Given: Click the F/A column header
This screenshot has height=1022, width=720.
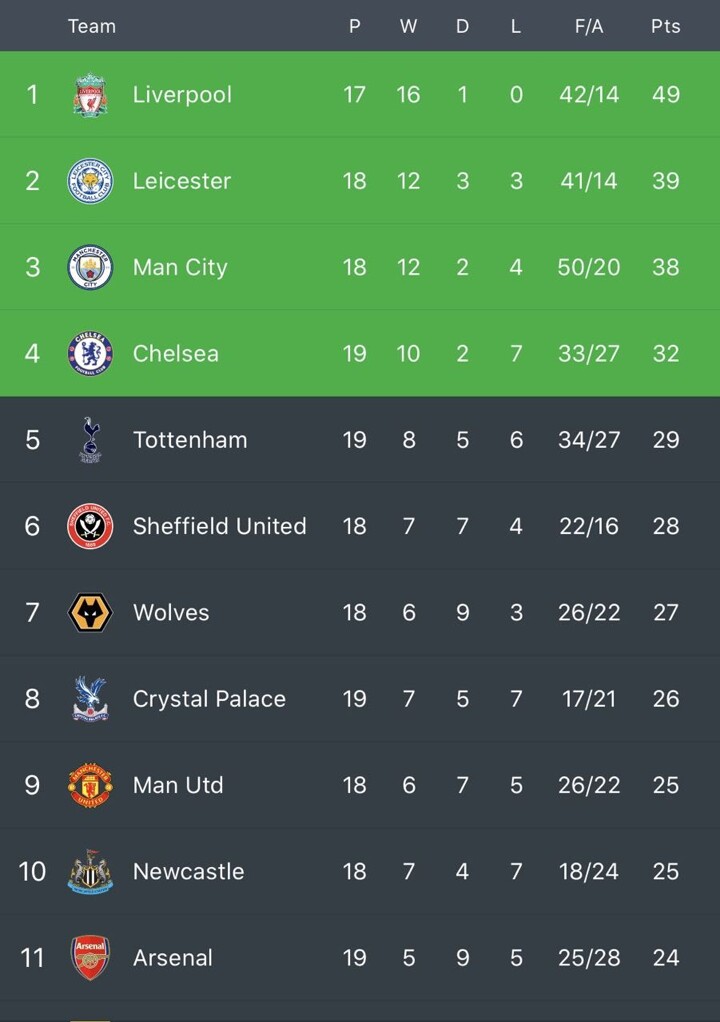Looking at the screenshot, I should pyautogui.click(x=589, y=27).
